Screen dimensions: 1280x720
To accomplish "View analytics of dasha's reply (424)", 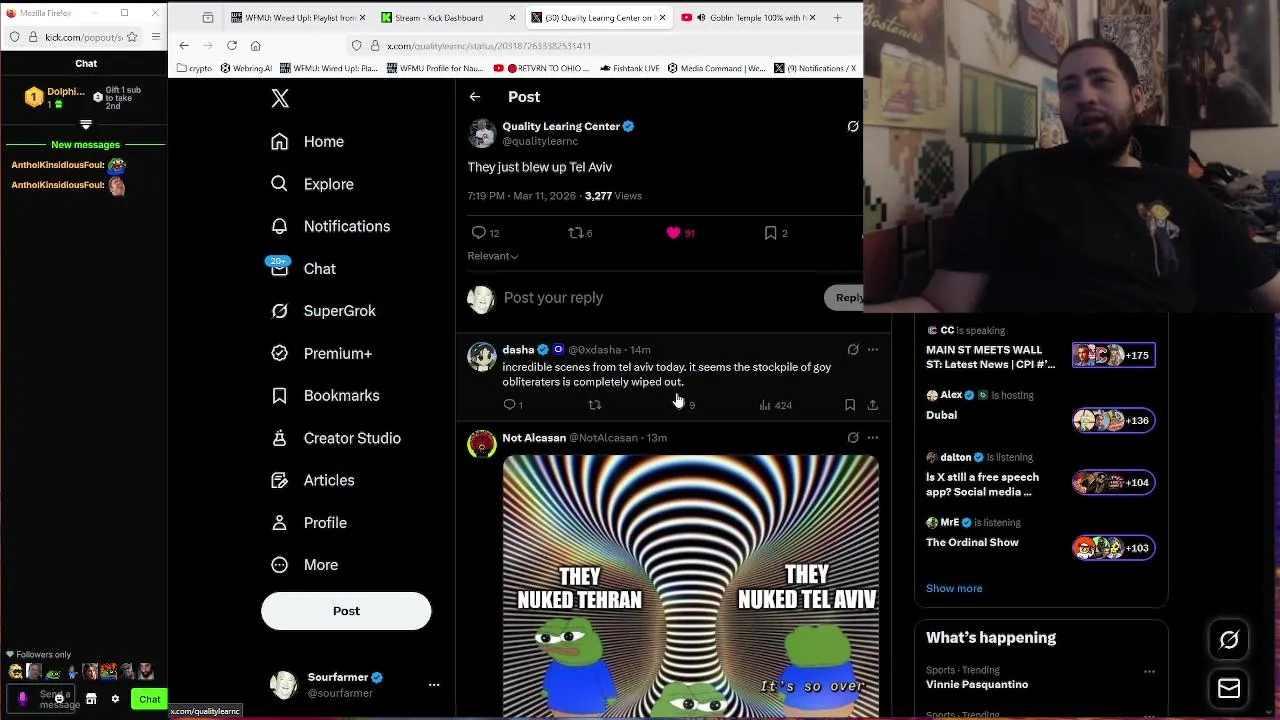I will [x=775, y=405].
